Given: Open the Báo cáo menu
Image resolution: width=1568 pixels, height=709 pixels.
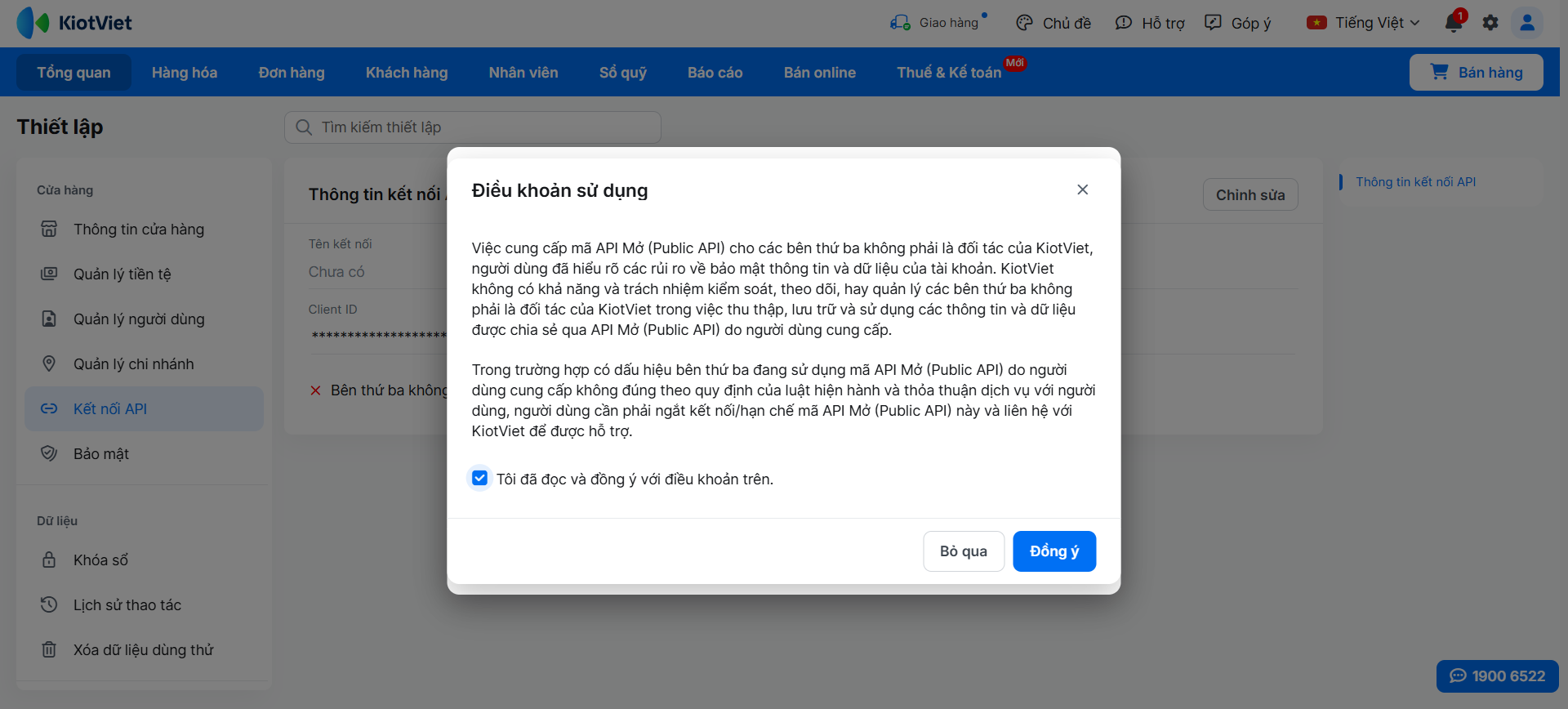Looking at the screenshot, I should tap(715, 73).
